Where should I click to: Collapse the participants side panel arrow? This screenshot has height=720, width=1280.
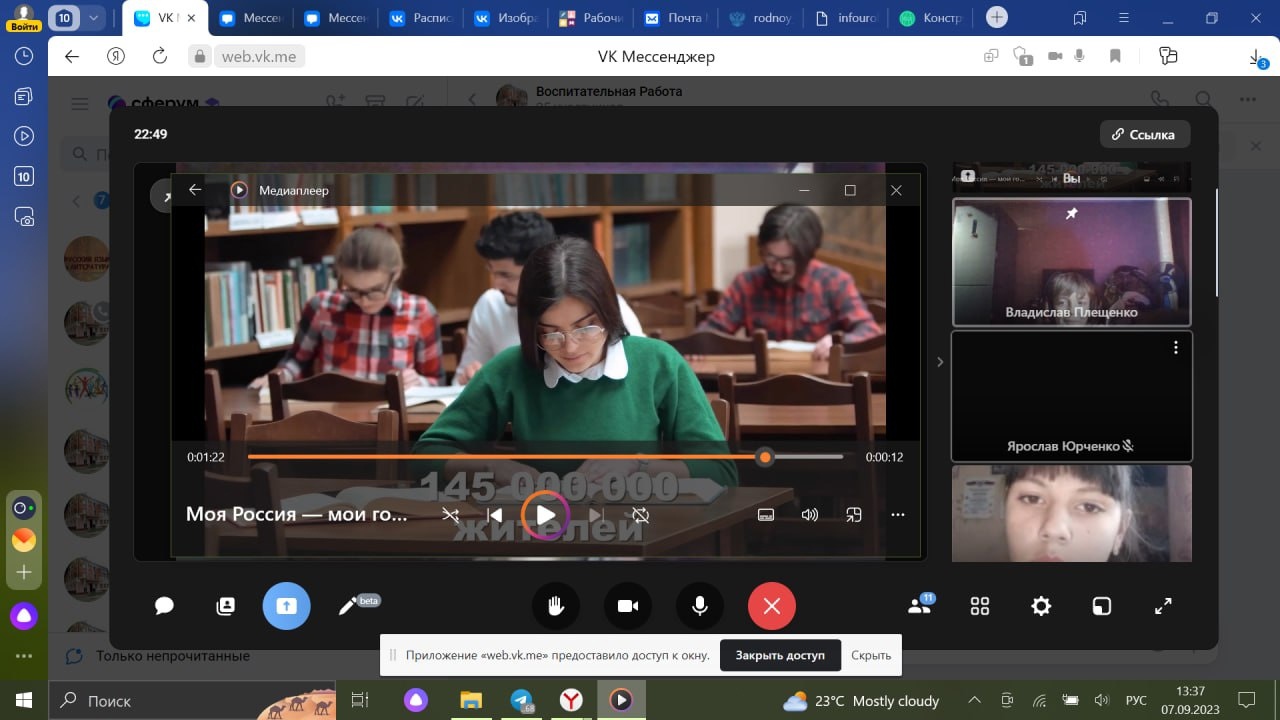(x=940, y=362)
